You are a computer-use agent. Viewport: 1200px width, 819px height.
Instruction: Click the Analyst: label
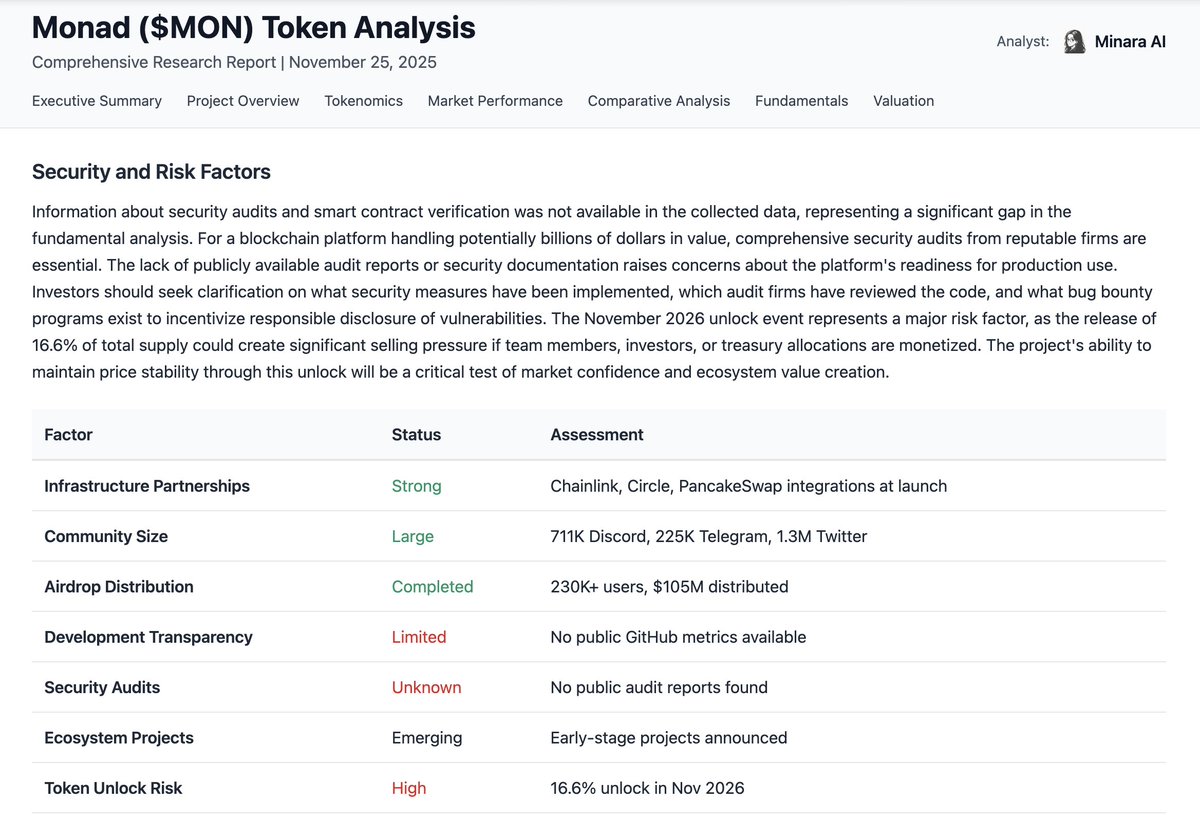click(1023, 42)
